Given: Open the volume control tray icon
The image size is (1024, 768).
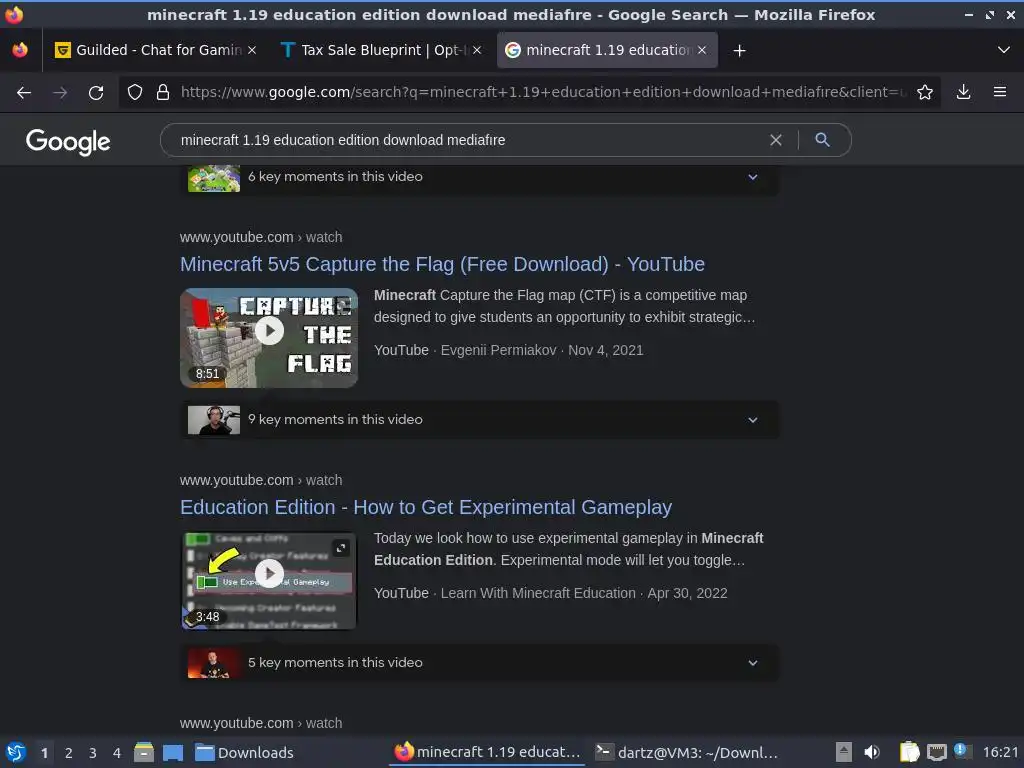Looking at the screenshot, I should 872,752.
